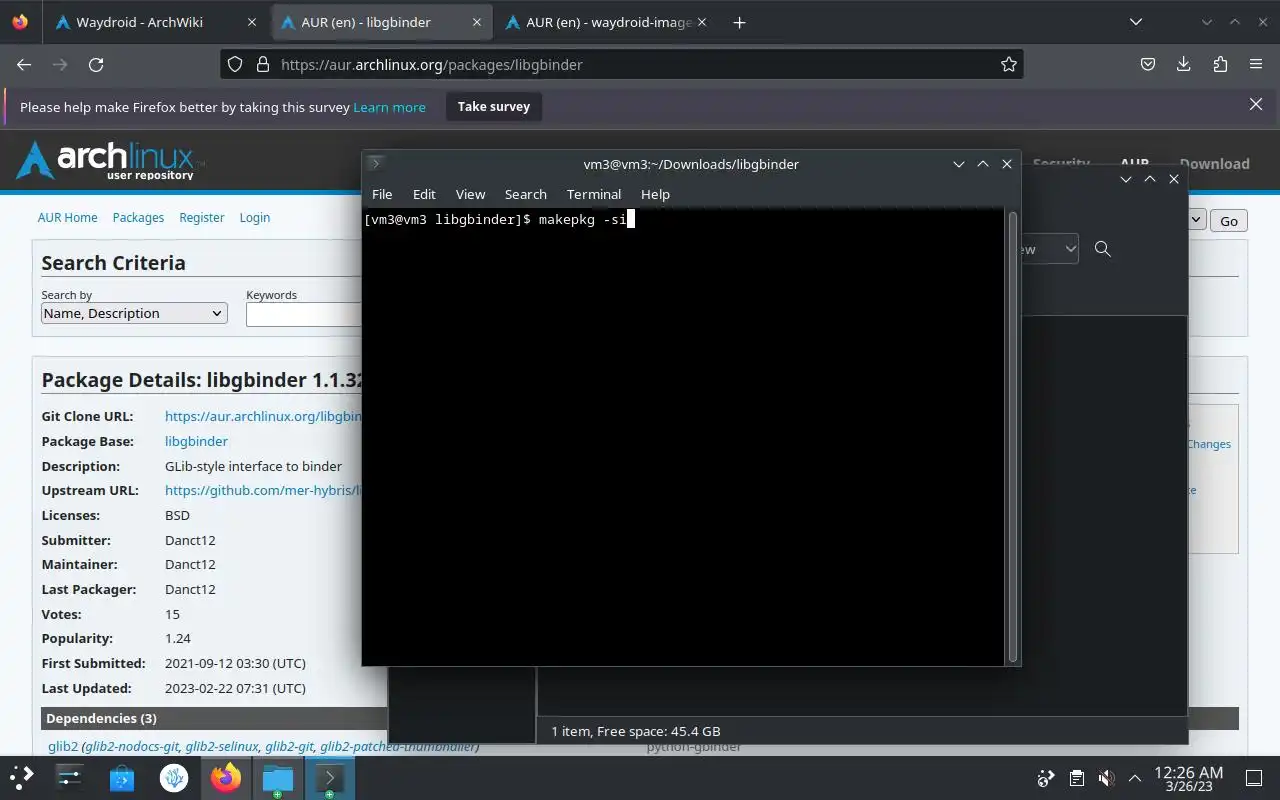The width and height of the screenshot is (1280, 800).
Task: Open the clock showing 12:26 AM
Action: click(x=1188, y=778)
